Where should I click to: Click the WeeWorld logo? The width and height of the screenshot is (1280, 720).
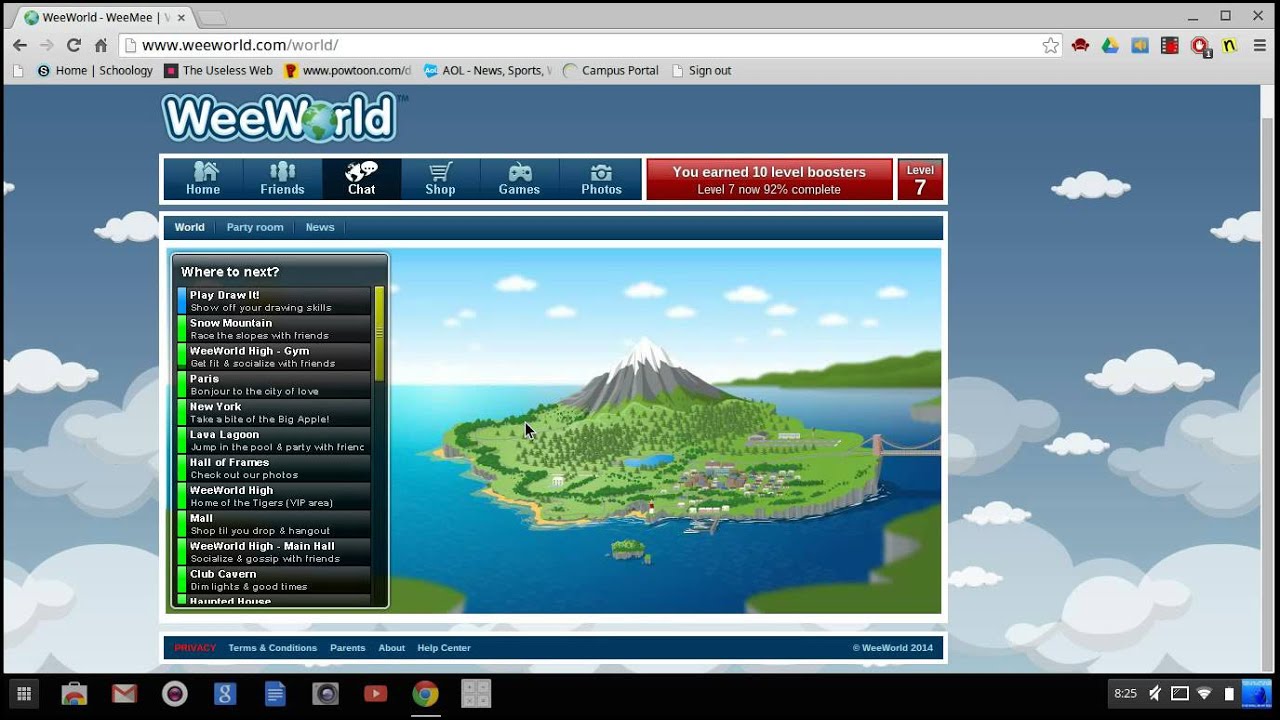pyautogui.click(x=284, y=118)
